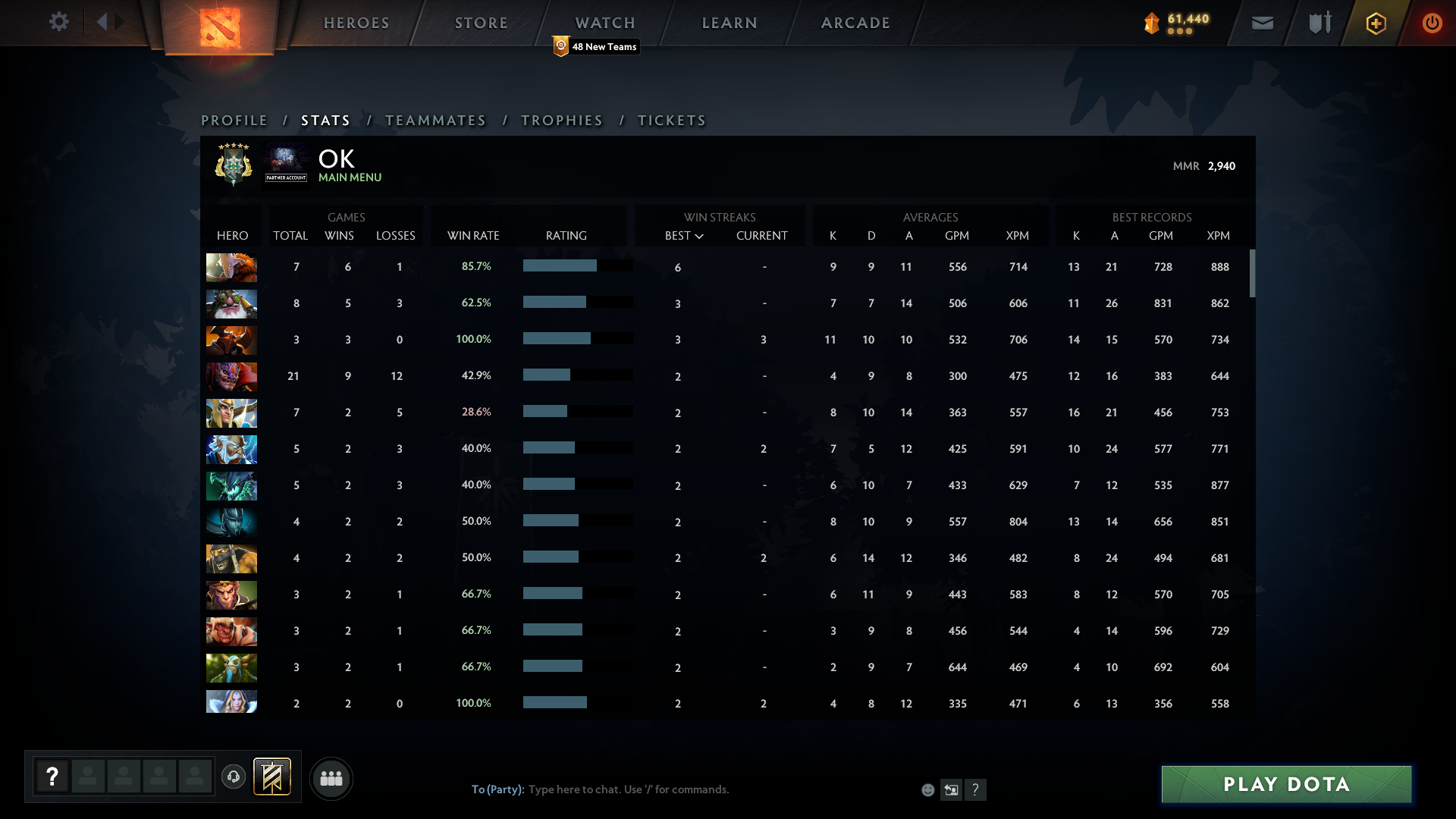Image resolution: width=1456 pixels, height=819 pixels.
Task: Open the Armory shield-and-sword icon
Action: pyautogui.click(x=1319, y=23)
